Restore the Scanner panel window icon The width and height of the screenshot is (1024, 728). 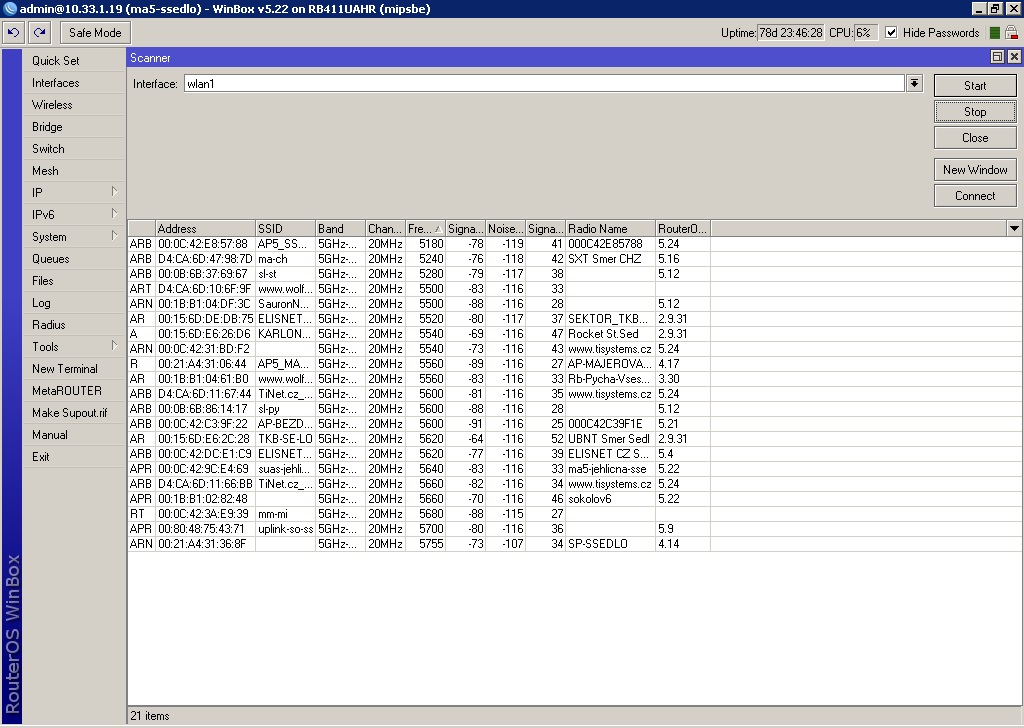click(997, 57)
